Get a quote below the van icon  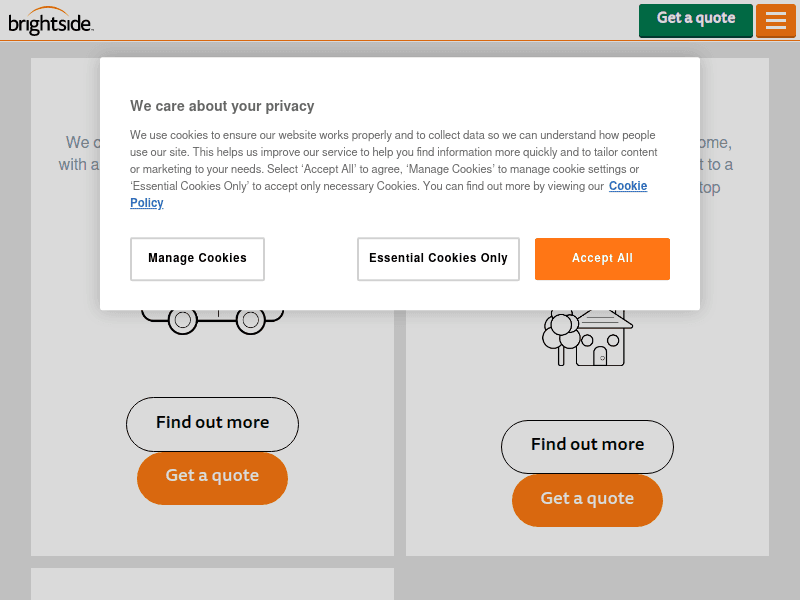(212, 478)
